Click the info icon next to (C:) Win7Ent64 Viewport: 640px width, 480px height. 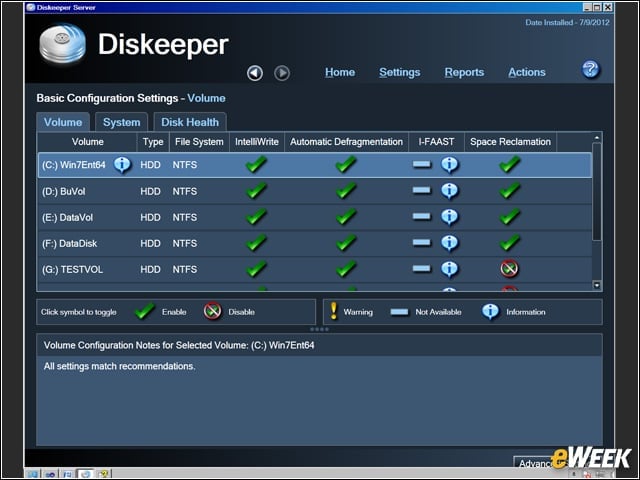coord(122,164)
